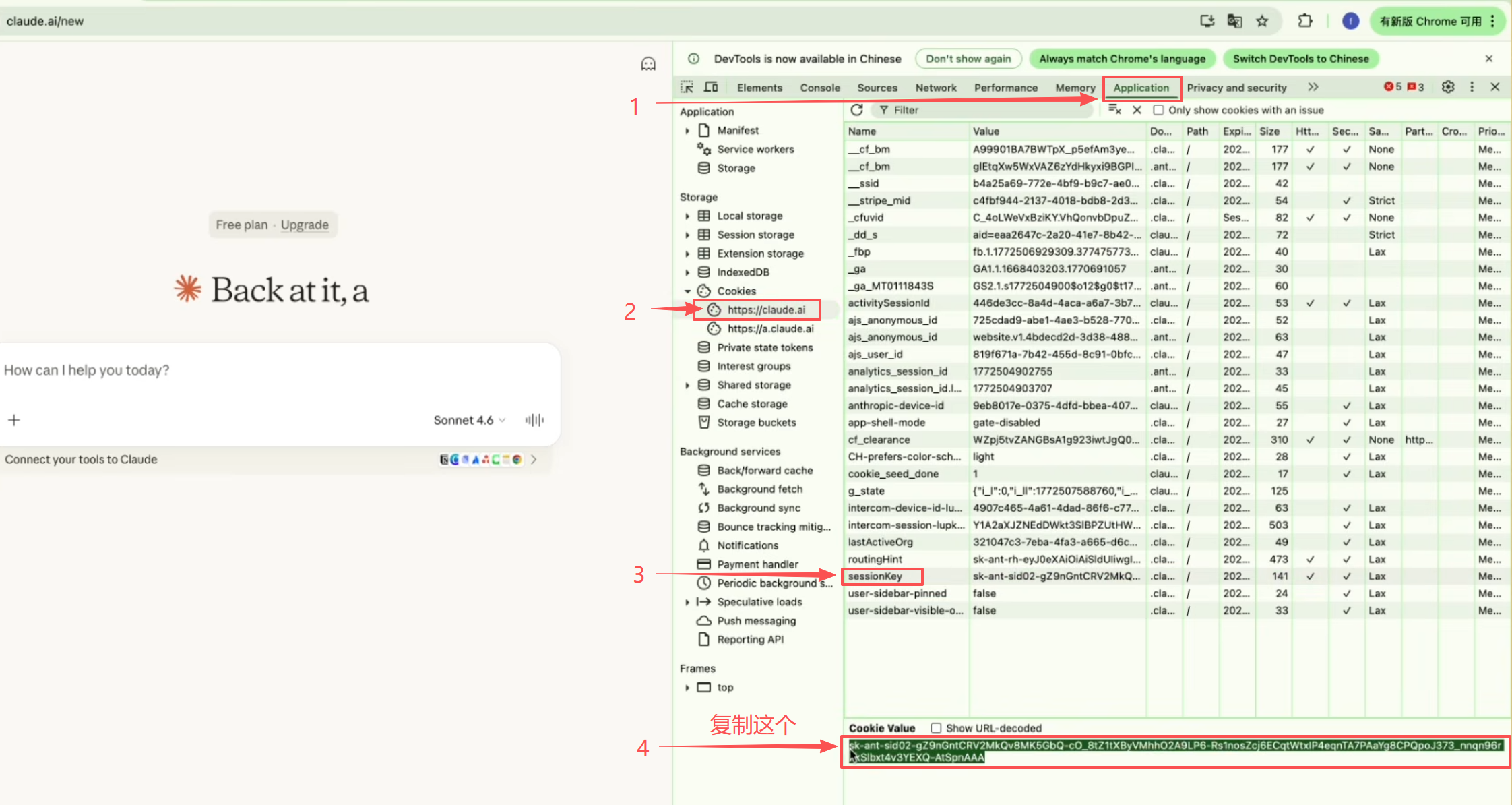Expand Speculative loads tree node
The width and height of the screenshot is (1512, 805).
pyautogui.click(x=687, y=603)
